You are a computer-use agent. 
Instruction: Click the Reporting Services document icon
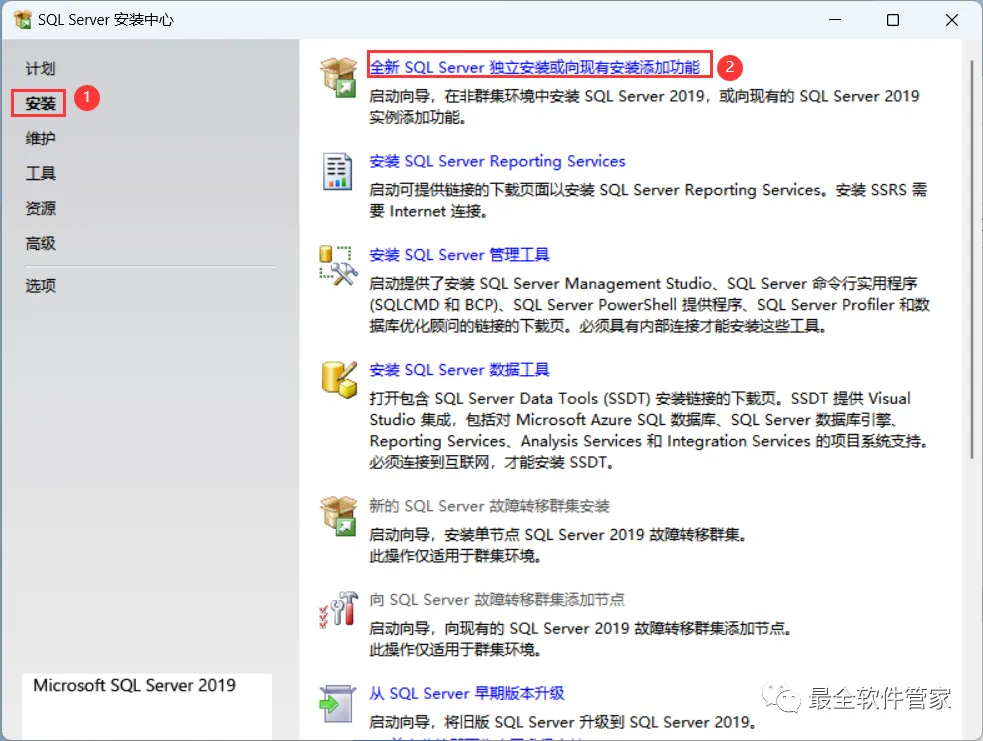[337, 171]
